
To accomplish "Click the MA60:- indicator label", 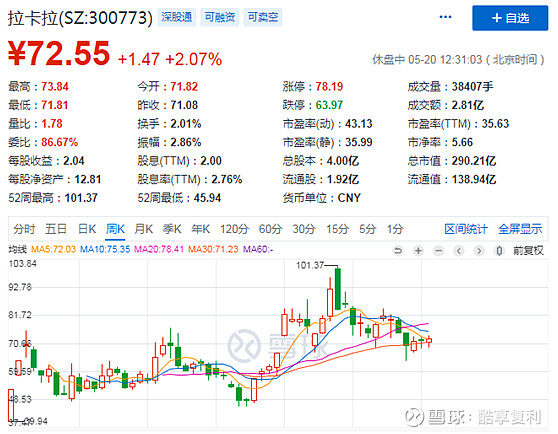I will 258,249.
